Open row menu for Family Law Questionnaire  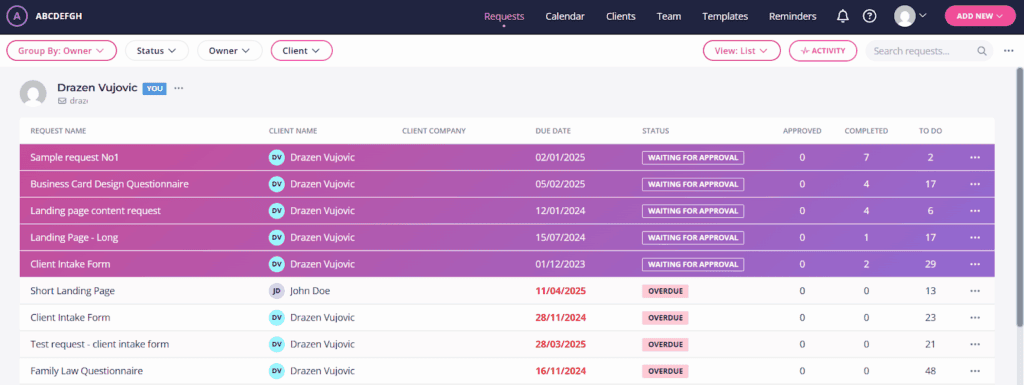click(975, 371)
